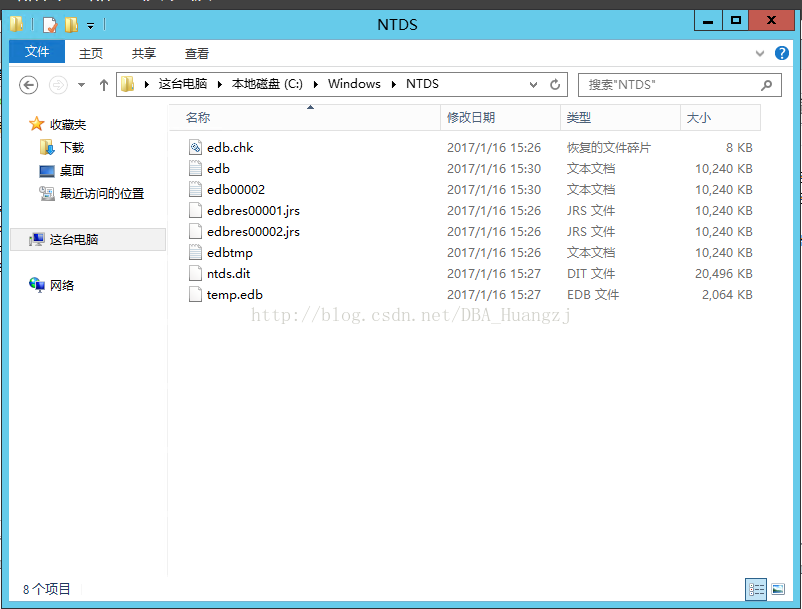Click the edbres00002.jrs file icon

coord(195,232)
